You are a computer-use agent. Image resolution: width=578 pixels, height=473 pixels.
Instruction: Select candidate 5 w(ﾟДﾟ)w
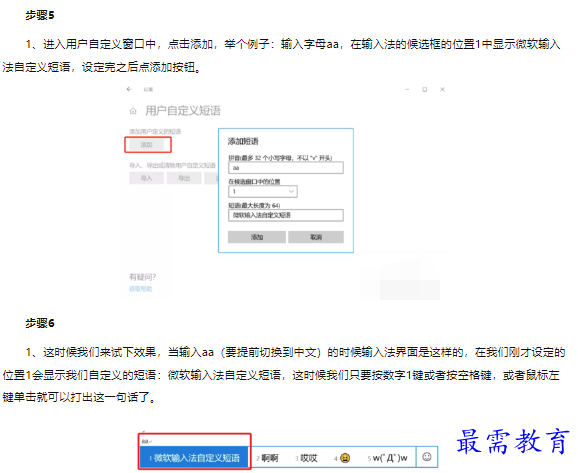[x=387, y=458]
